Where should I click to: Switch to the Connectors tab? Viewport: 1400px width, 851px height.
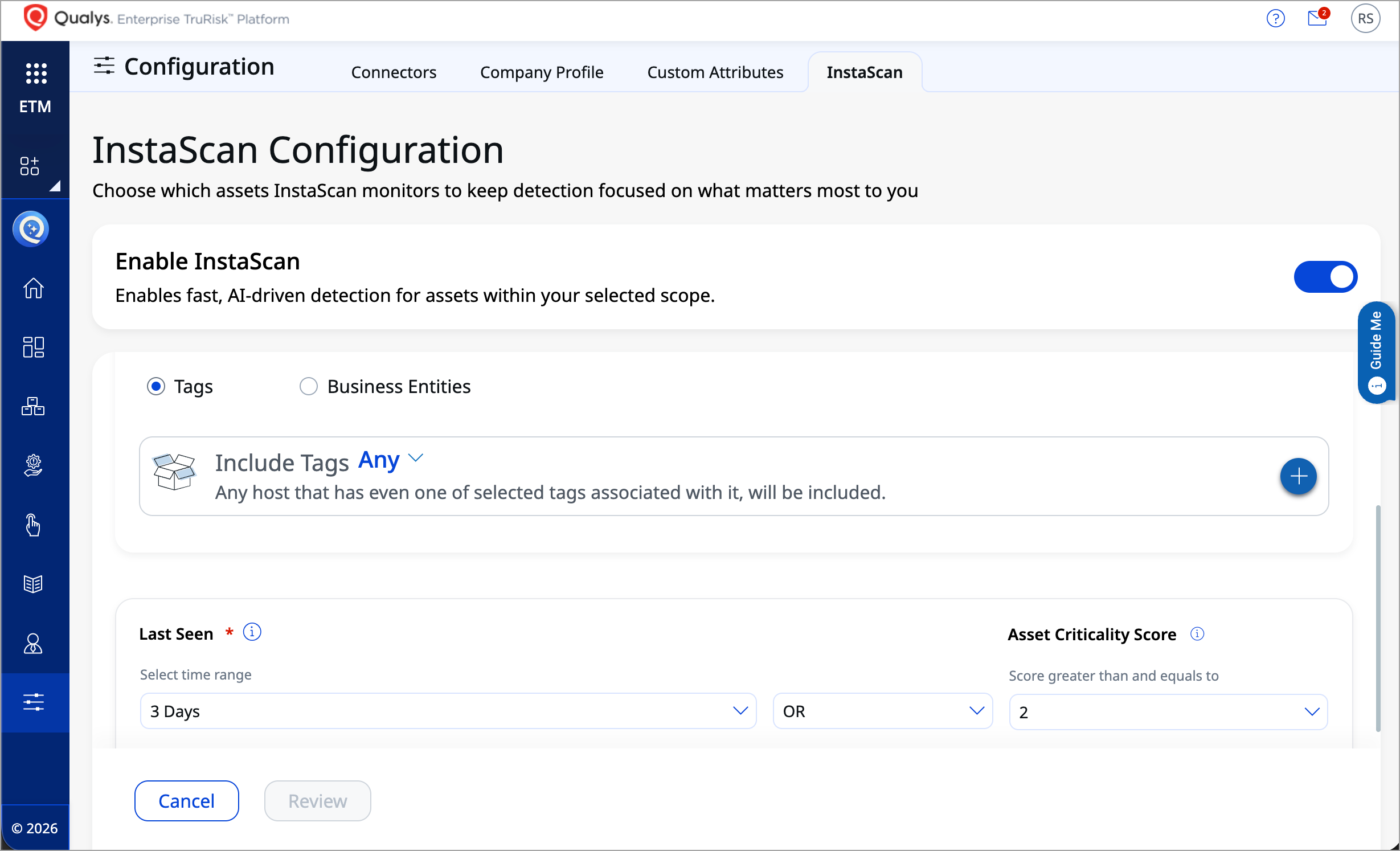(394, 72)
